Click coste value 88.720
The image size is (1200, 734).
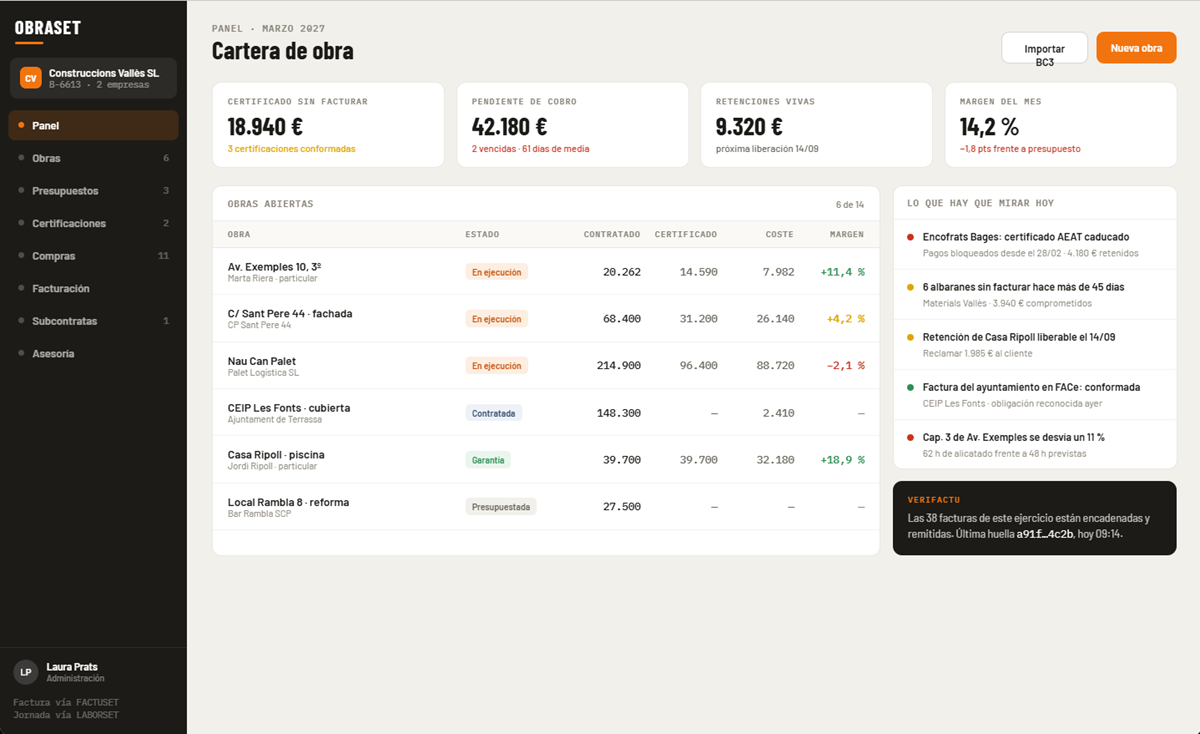pos(776,366)
